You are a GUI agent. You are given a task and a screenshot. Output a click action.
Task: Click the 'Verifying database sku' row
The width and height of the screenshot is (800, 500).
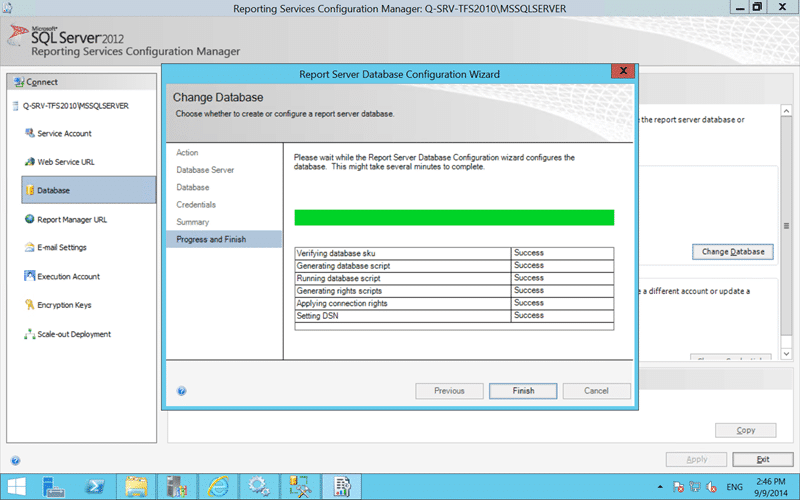tap(454, 253)
